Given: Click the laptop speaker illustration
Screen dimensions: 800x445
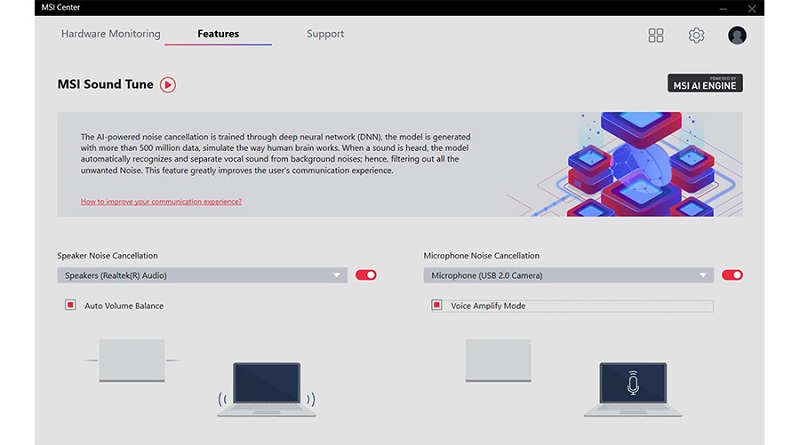Looking at the screenshot, I should [267, 389].
